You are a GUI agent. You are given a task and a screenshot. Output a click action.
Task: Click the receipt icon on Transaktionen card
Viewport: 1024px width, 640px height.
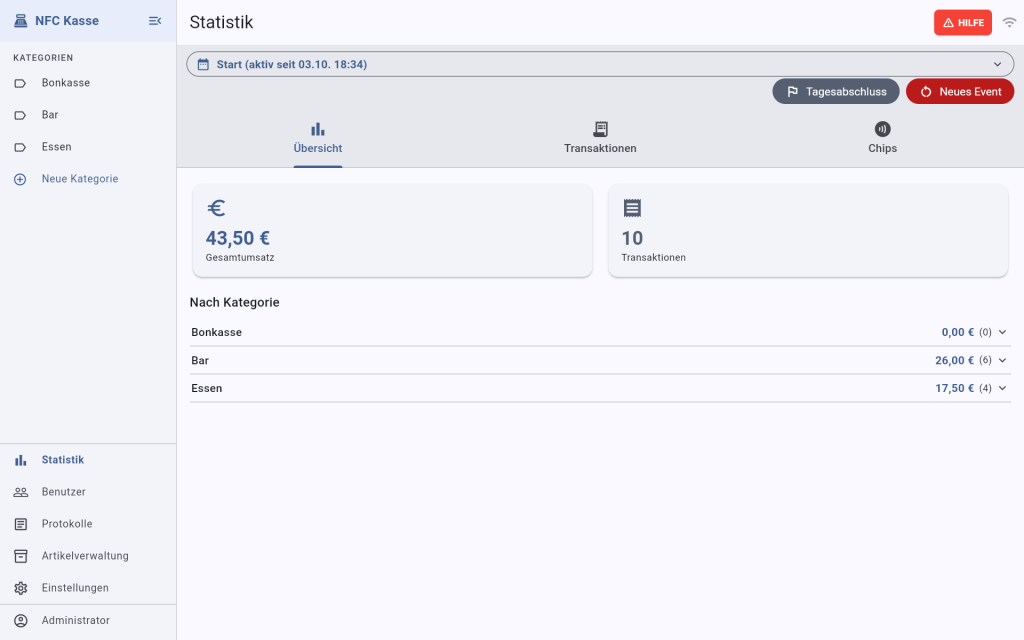tap(632, 208)
